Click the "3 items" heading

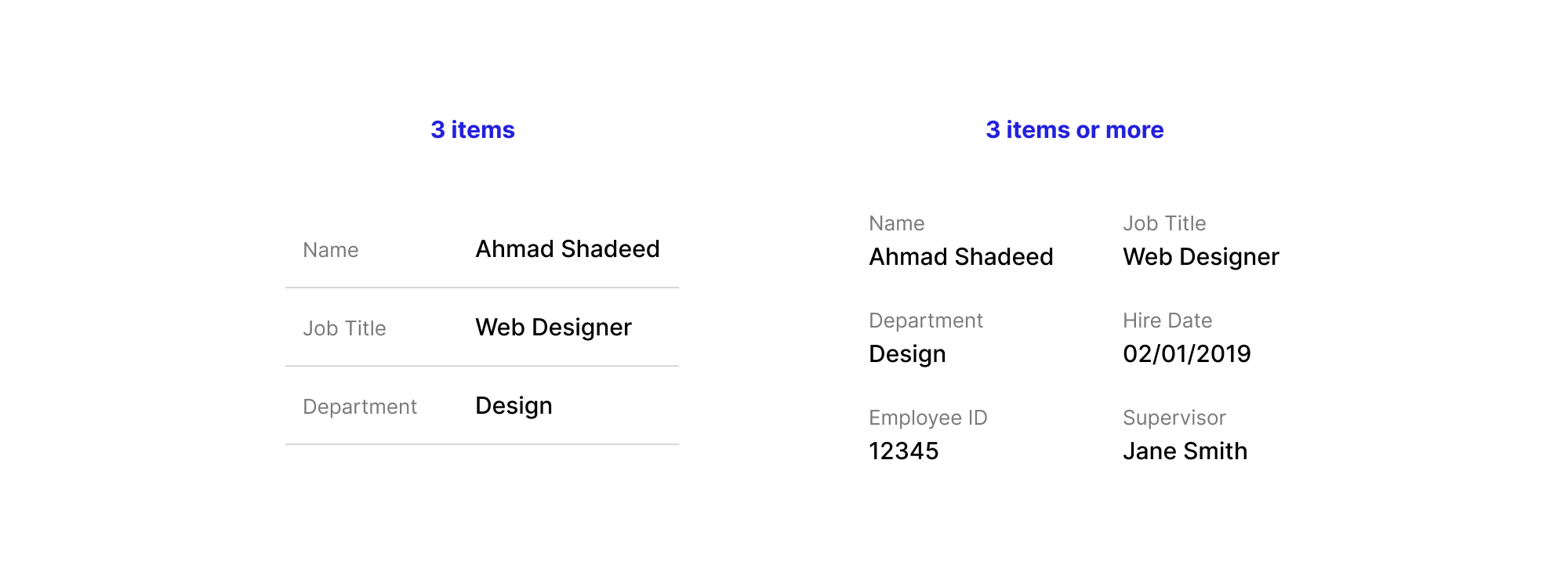point(473,129)
